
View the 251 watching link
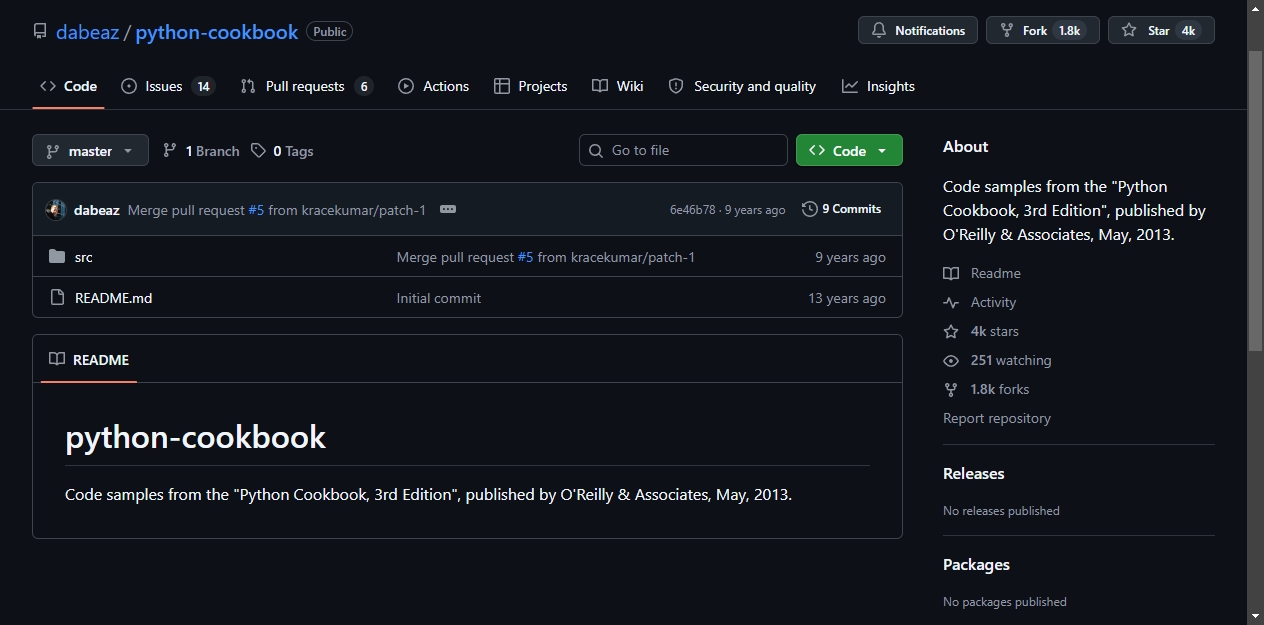click(x=997, y=360)
